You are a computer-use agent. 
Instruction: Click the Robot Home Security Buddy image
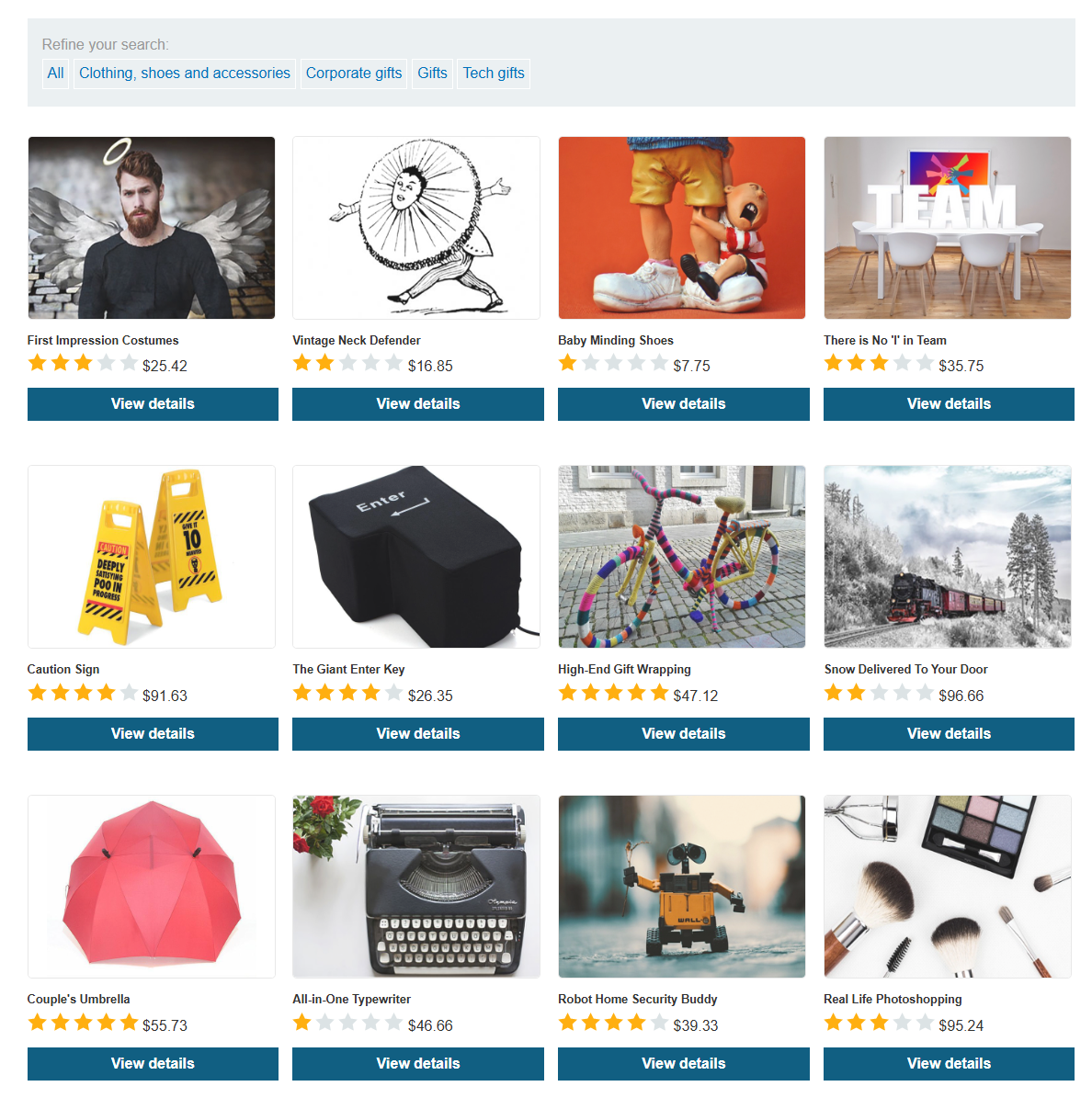(x=682, y=887)
